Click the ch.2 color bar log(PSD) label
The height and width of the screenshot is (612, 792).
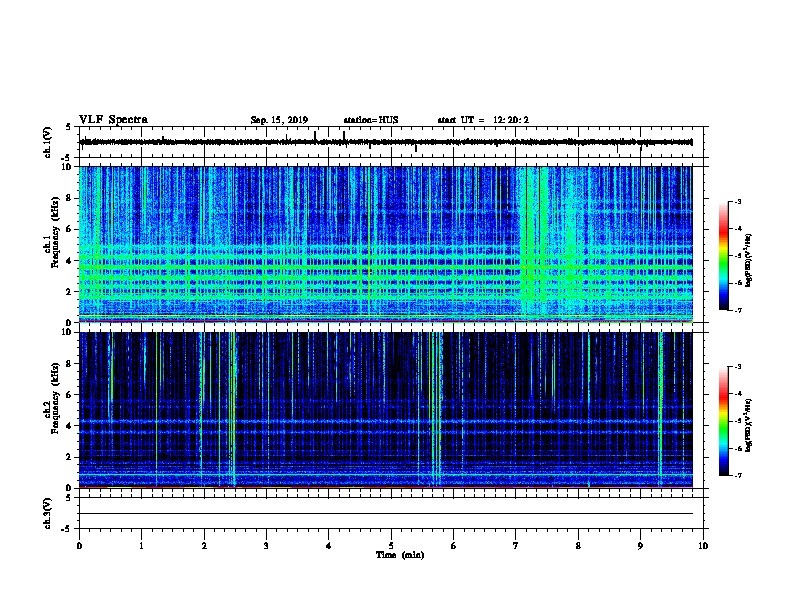click(x=748, y=425)
